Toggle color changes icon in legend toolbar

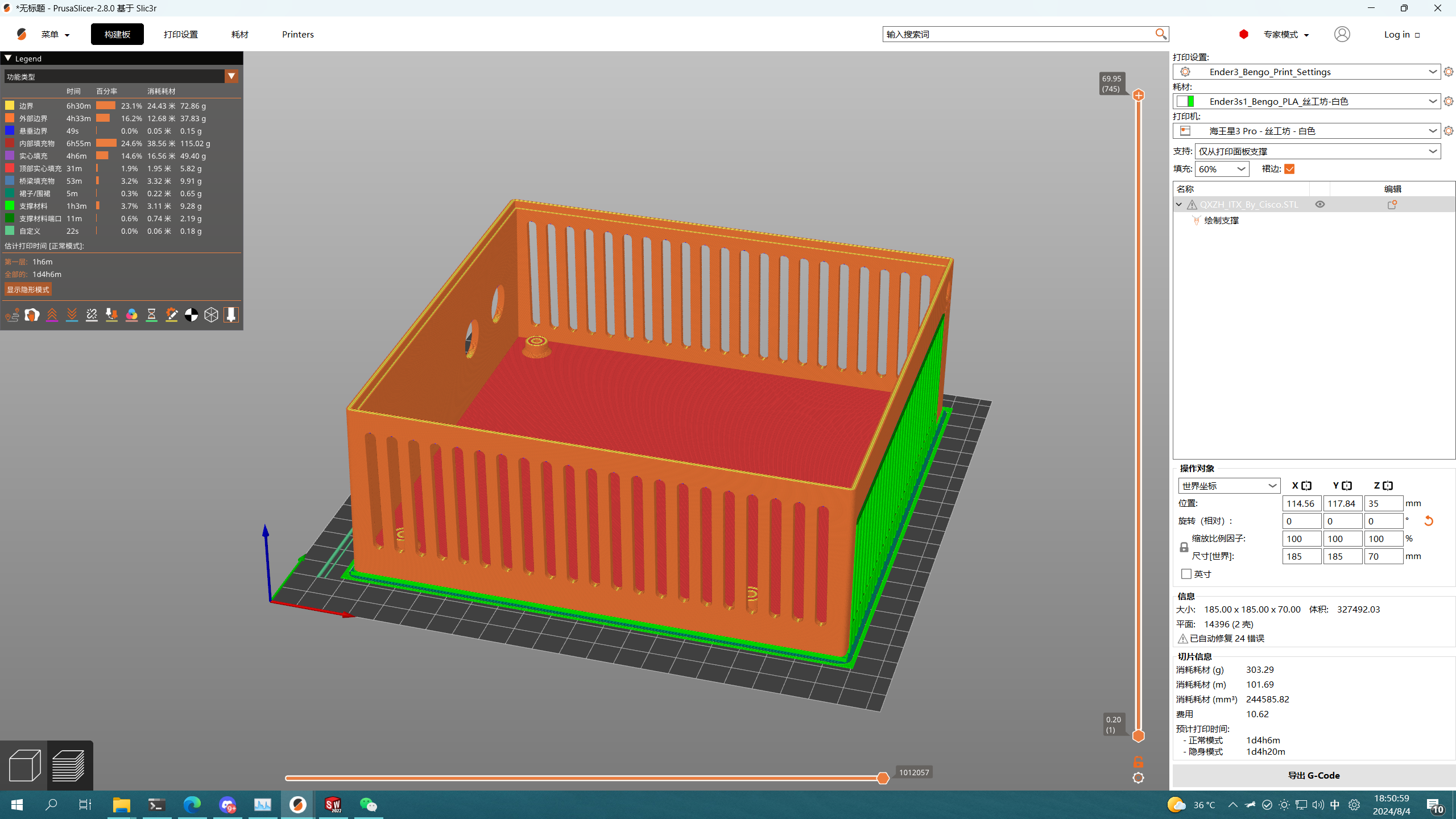131,315
